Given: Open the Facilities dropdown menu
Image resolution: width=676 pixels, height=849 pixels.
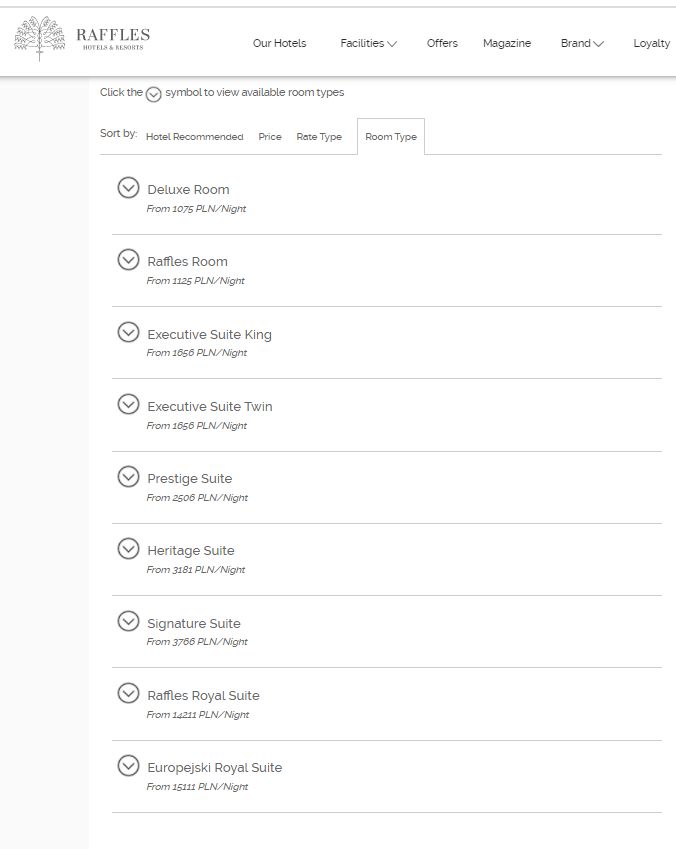Looking at the screenshot, I should coord(368,43).
